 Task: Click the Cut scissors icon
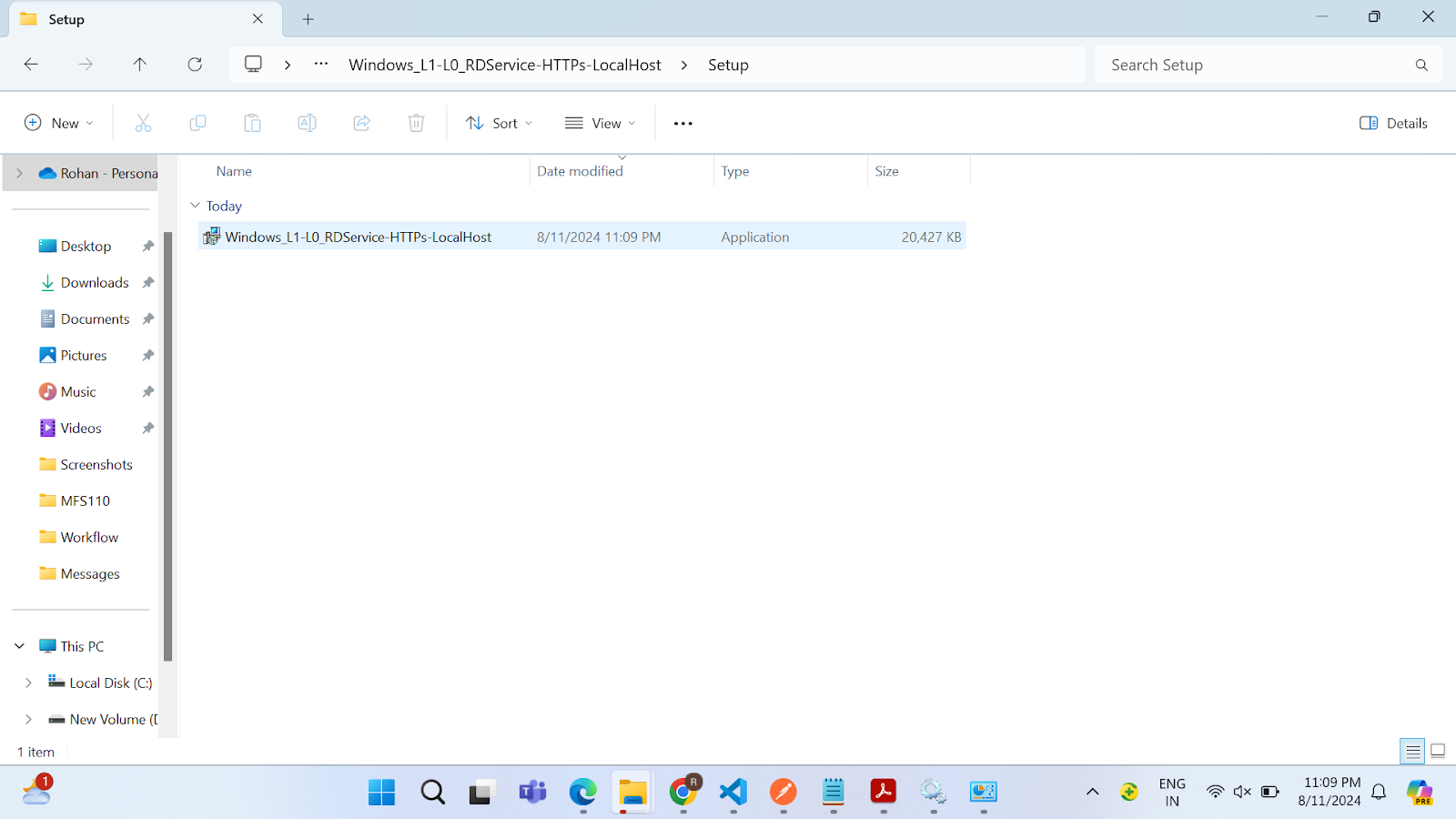(x=143, y=123)
